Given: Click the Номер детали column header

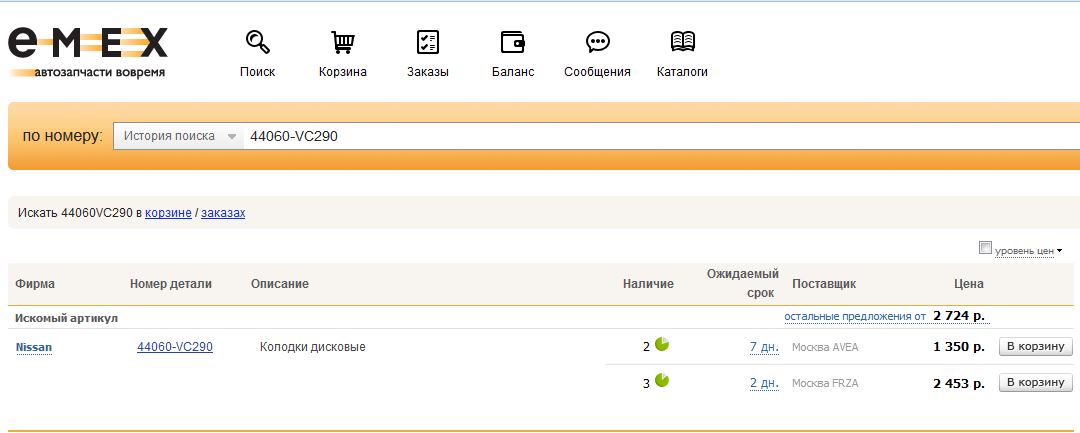Looking at the screenshot, I should pos(171,284).
